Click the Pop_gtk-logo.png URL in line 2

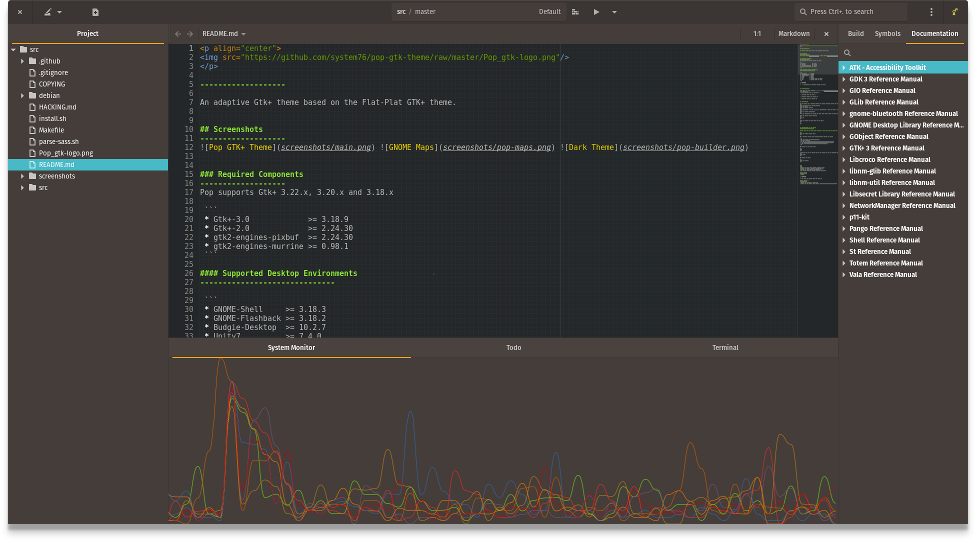click(x=400, y=57)
